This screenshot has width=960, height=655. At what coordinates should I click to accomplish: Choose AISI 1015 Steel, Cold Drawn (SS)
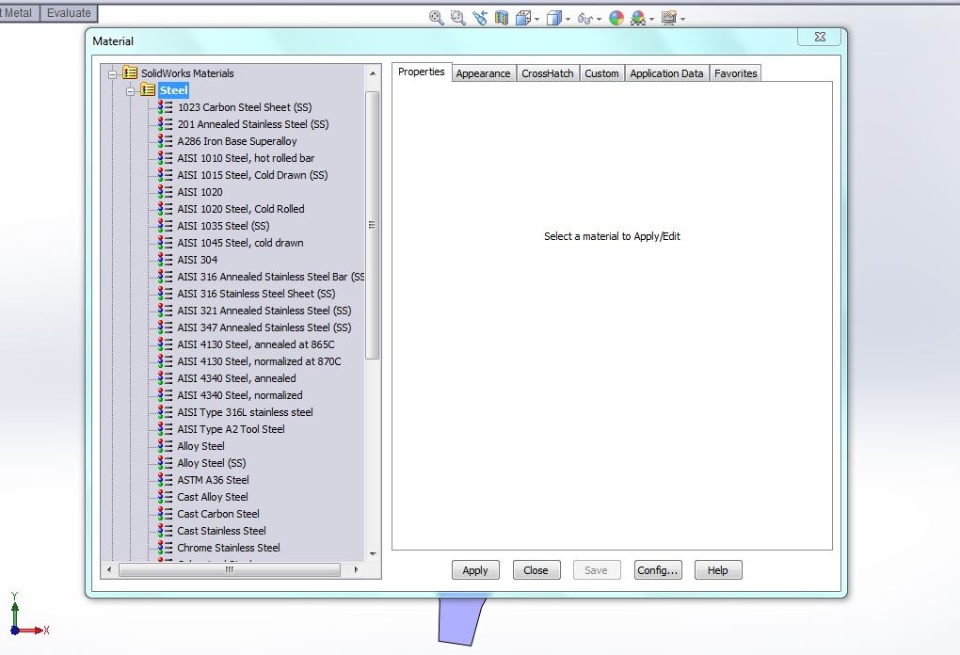pos(252,175)
